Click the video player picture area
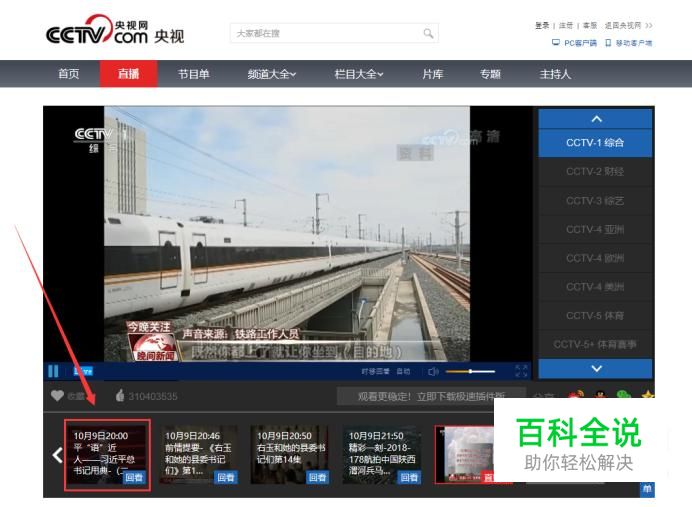This screenshot has width=692, height=507. tap(287, 234)
